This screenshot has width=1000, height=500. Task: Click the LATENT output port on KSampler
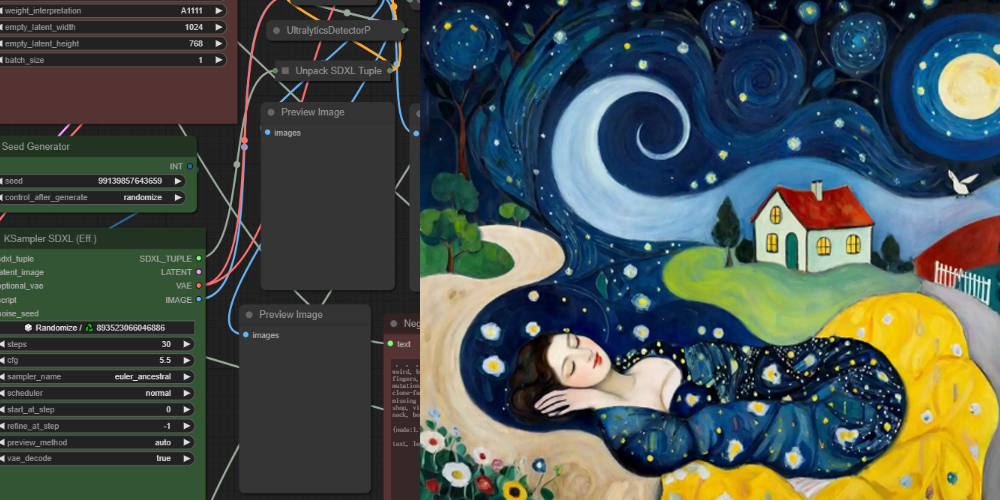click(x=199, y=272)
